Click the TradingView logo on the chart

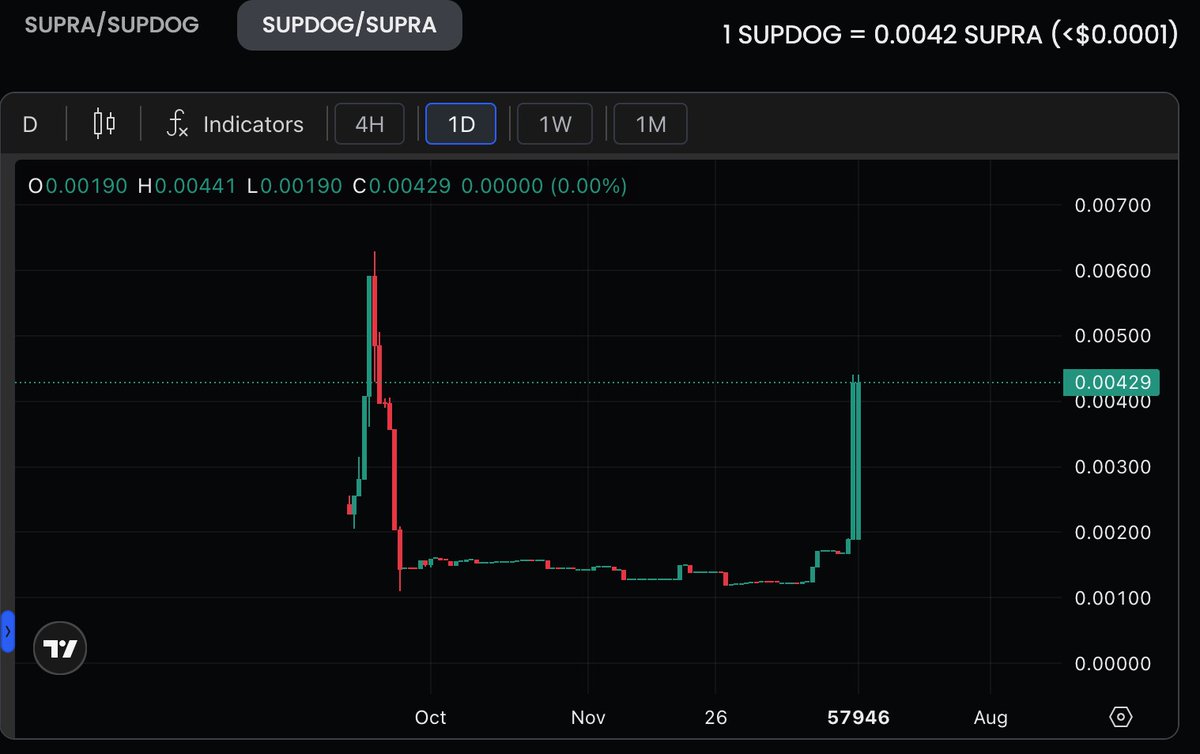[x=61, y=649]
